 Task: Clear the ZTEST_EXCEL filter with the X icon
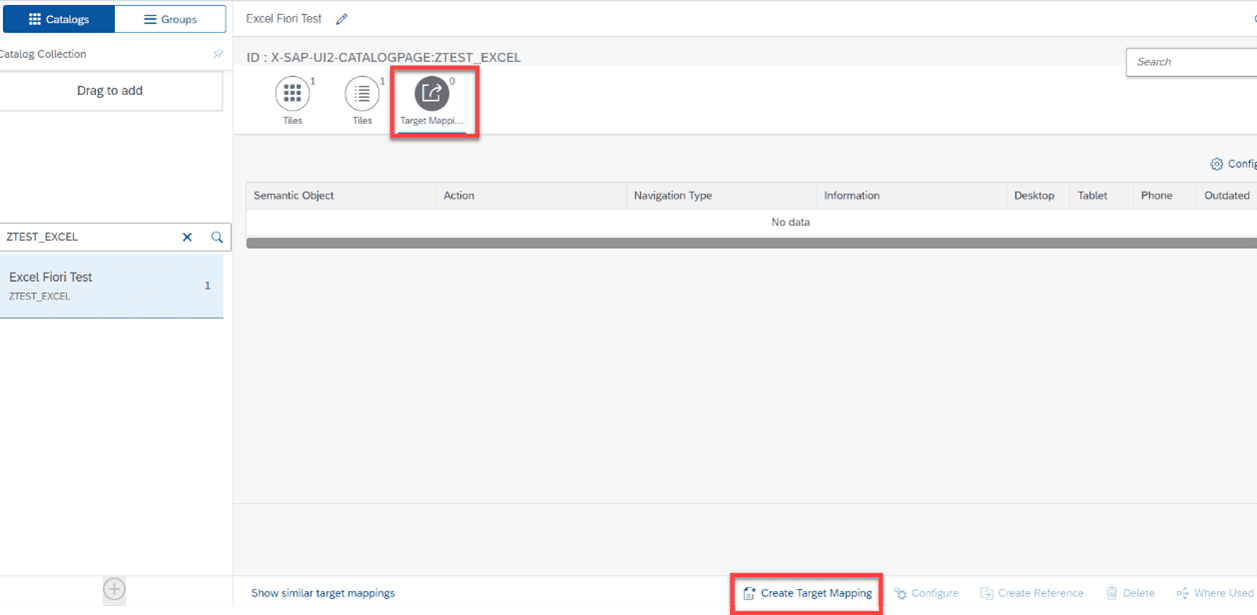point(187,237)
